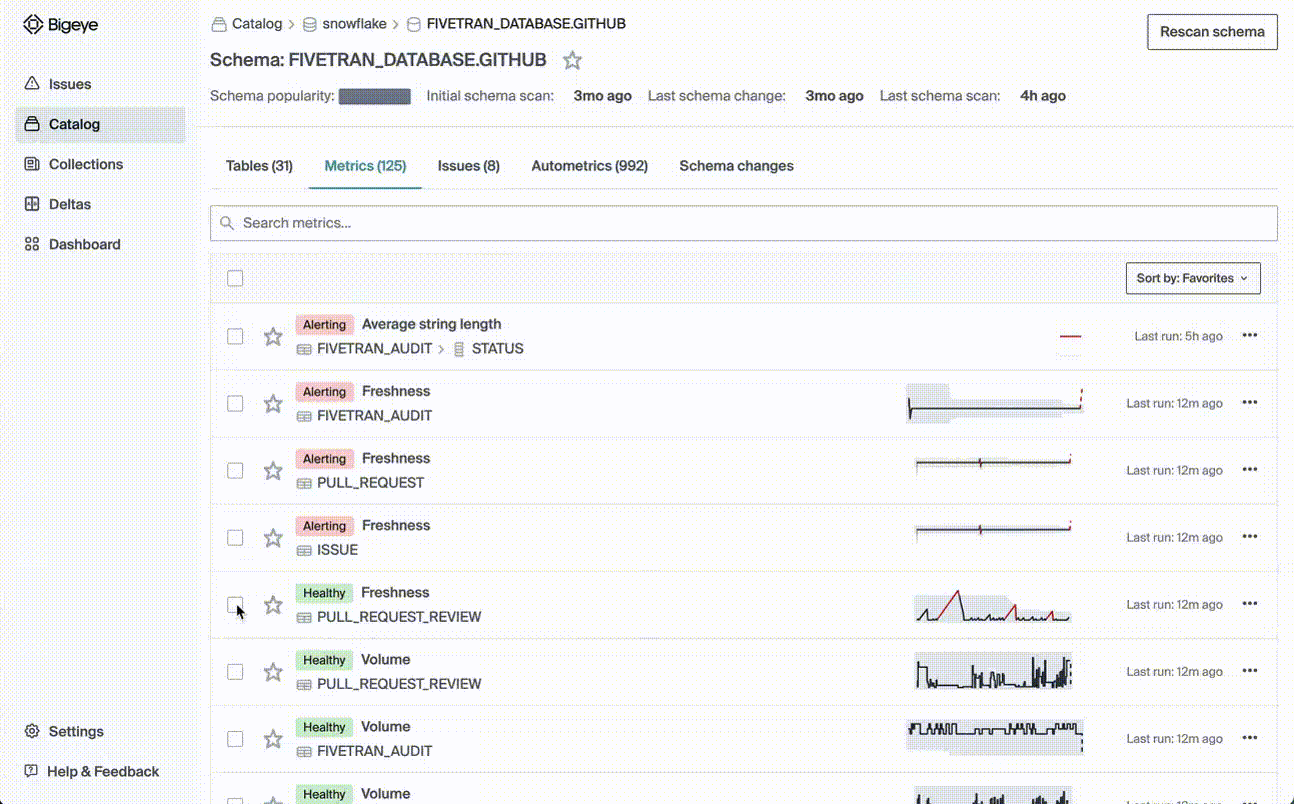Go to snowflake breadcrumb link
Viewport: 1294px width, 804px height.
coord(354,24)
